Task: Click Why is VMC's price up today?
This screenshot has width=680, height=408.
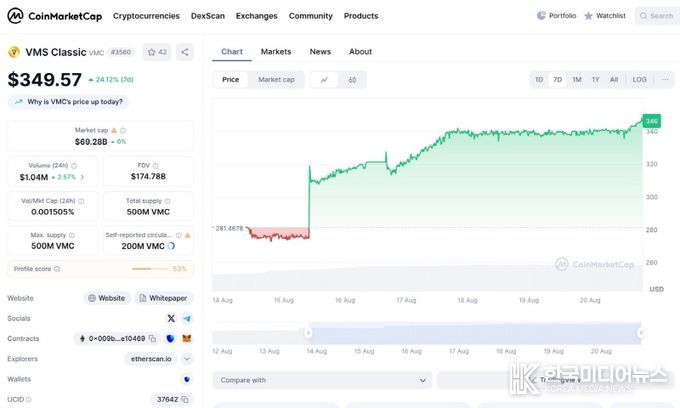Action: click(69, 102)
